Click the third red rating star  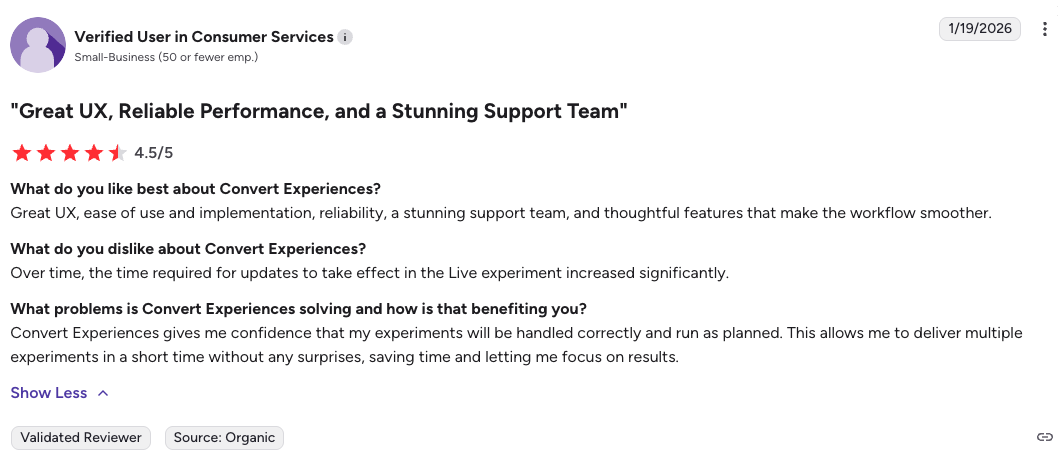(69, 153)
